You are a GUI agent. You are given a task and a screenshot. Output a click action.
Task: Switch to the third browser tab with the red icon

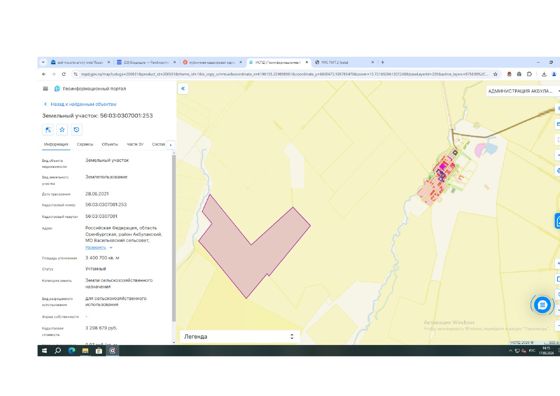pyautogui.click(x=212, y=62)
